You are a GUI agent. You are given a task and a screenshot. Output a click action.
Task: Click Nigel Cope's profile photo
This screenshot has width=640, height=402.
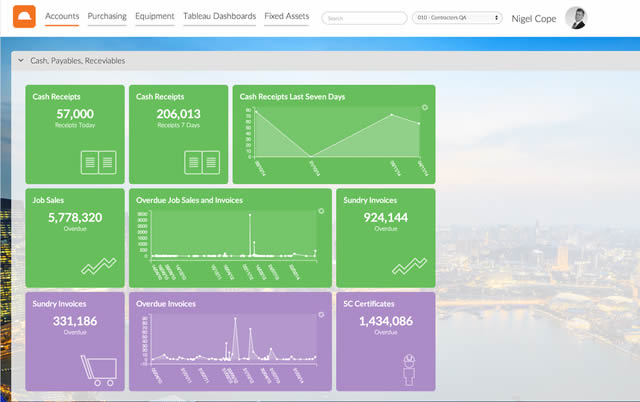coord(575,17)
